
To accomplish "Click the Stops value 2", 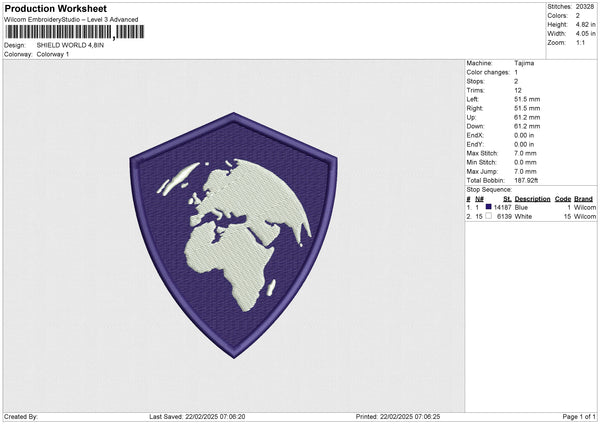I will pos(516,82).
